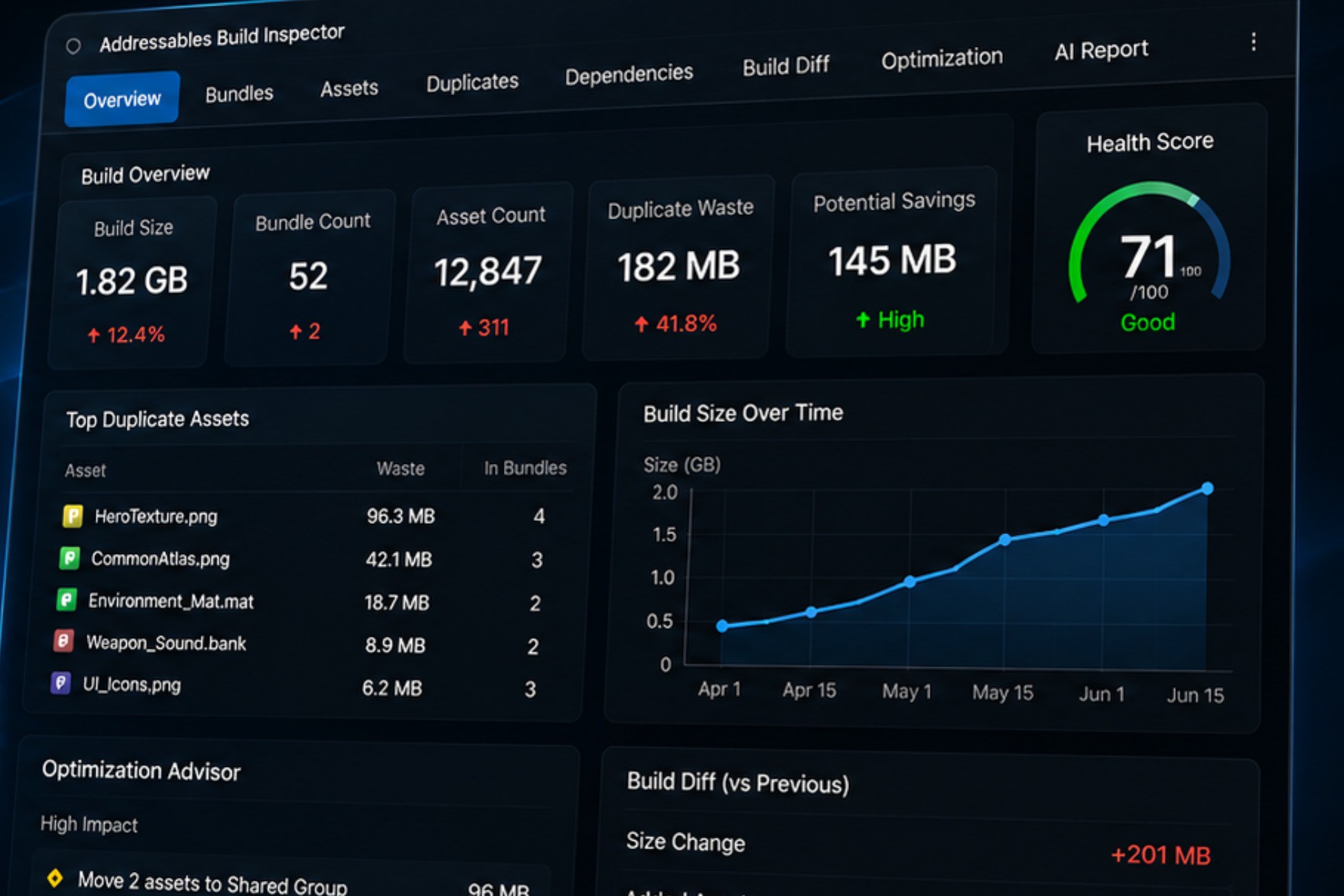Image resolution: width=1344 pixels, height=896 pixels.
Task: Click the Top Duplicate Assets heading
Action: click(x=157, y=419)
